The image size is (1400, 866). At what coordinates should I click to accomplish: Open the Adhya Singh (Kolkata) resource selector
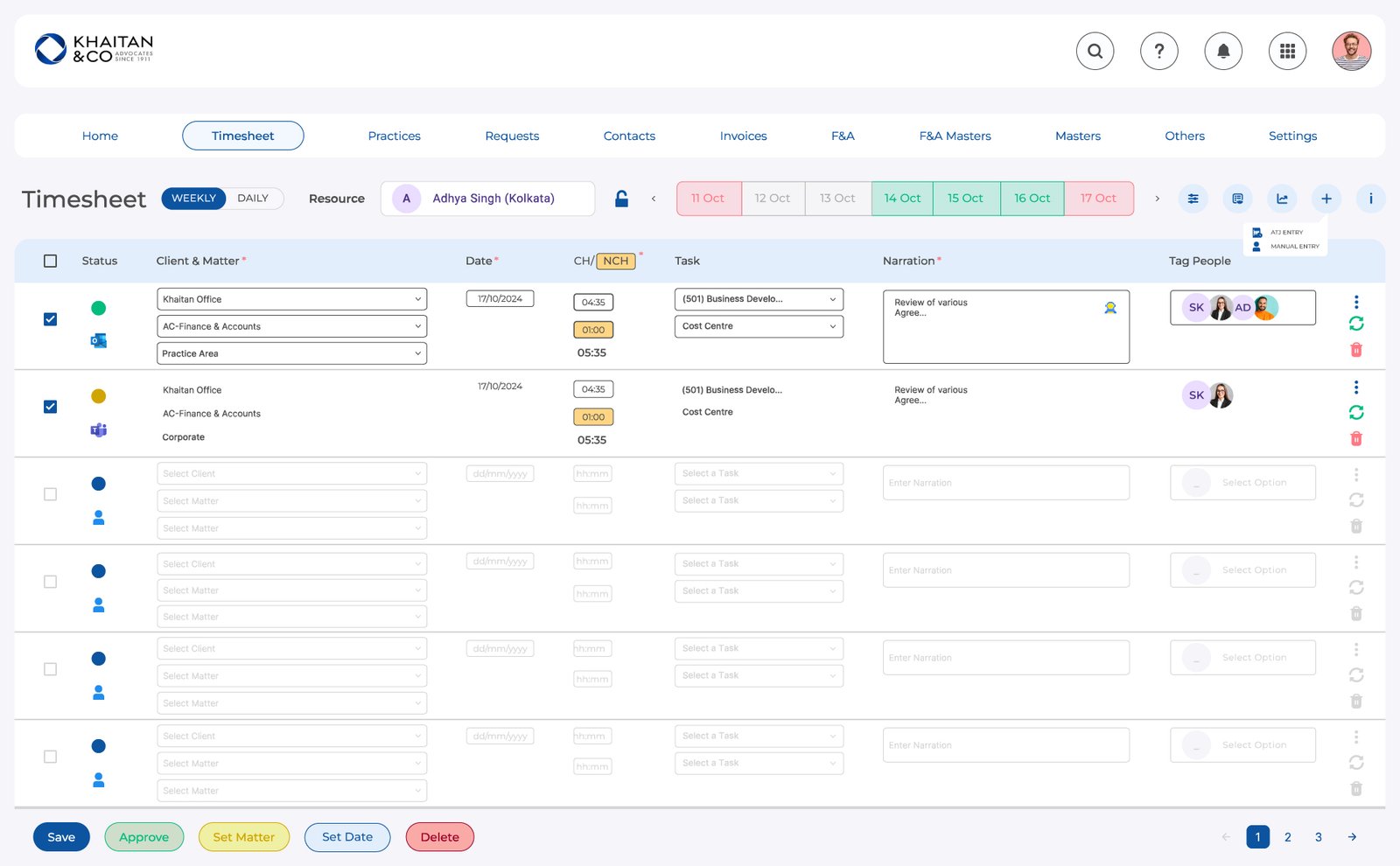coord(487,199)
